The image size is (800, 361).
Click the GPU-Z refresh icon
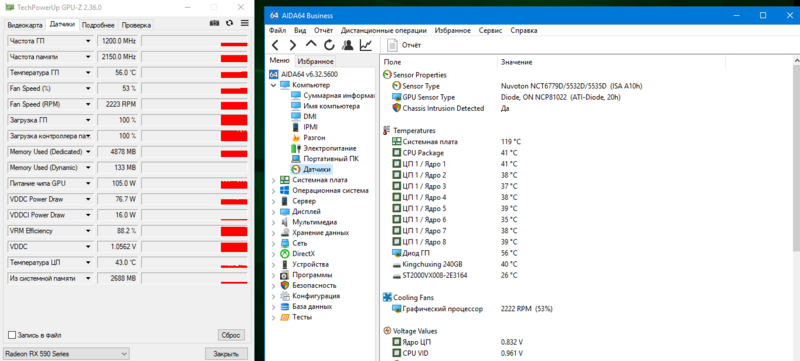click(x=230, y=23)
